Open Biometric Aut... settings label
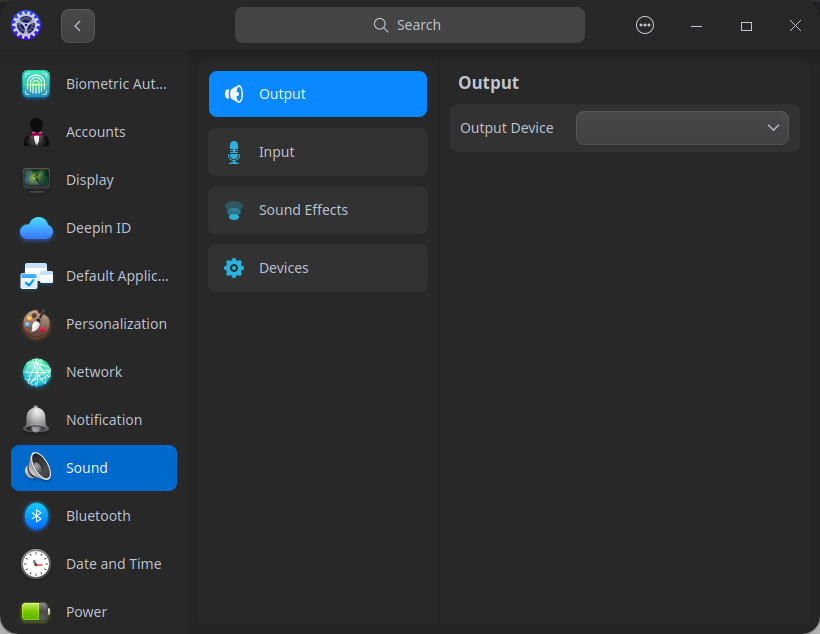The width and height of the screenshot is (820, 634). (x=116, y=84)
